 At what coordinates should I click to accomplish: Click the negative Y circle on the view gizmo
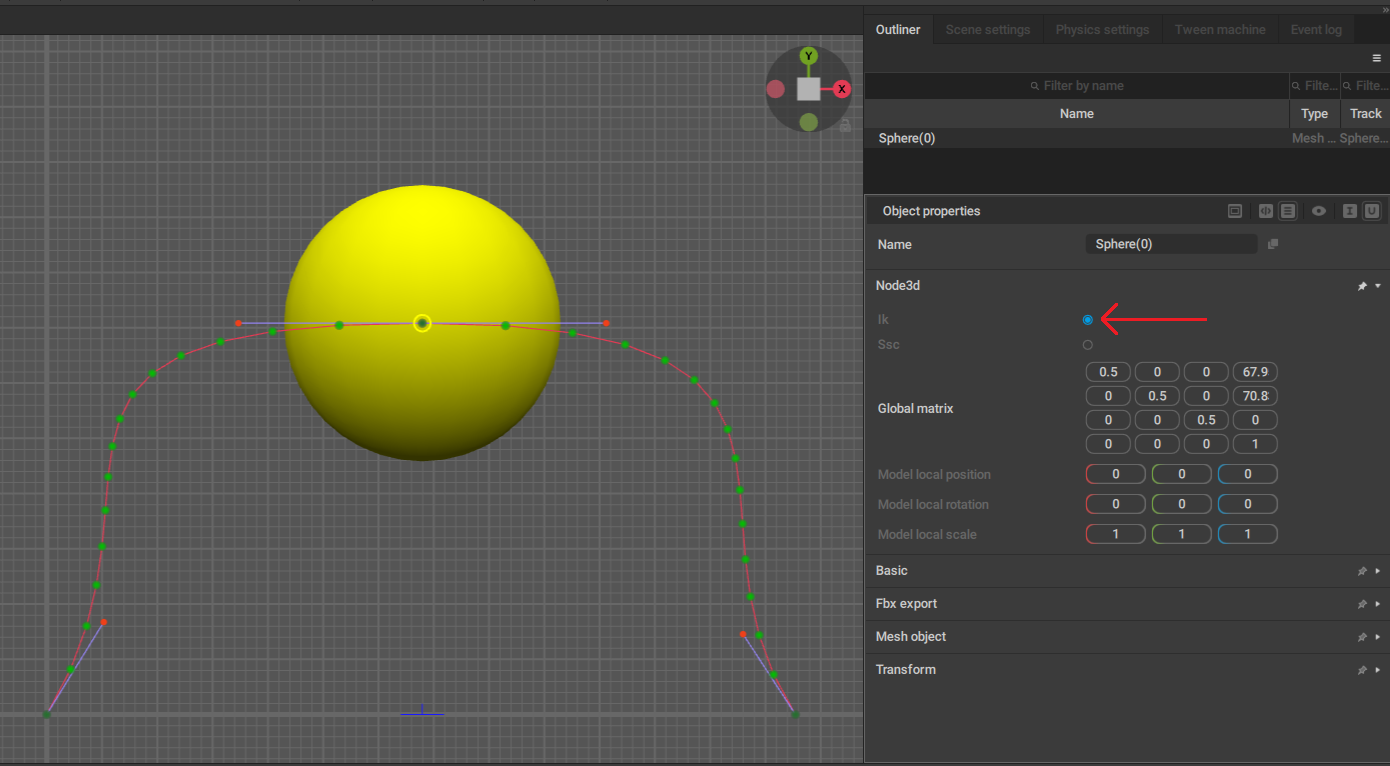click(809, 122)
